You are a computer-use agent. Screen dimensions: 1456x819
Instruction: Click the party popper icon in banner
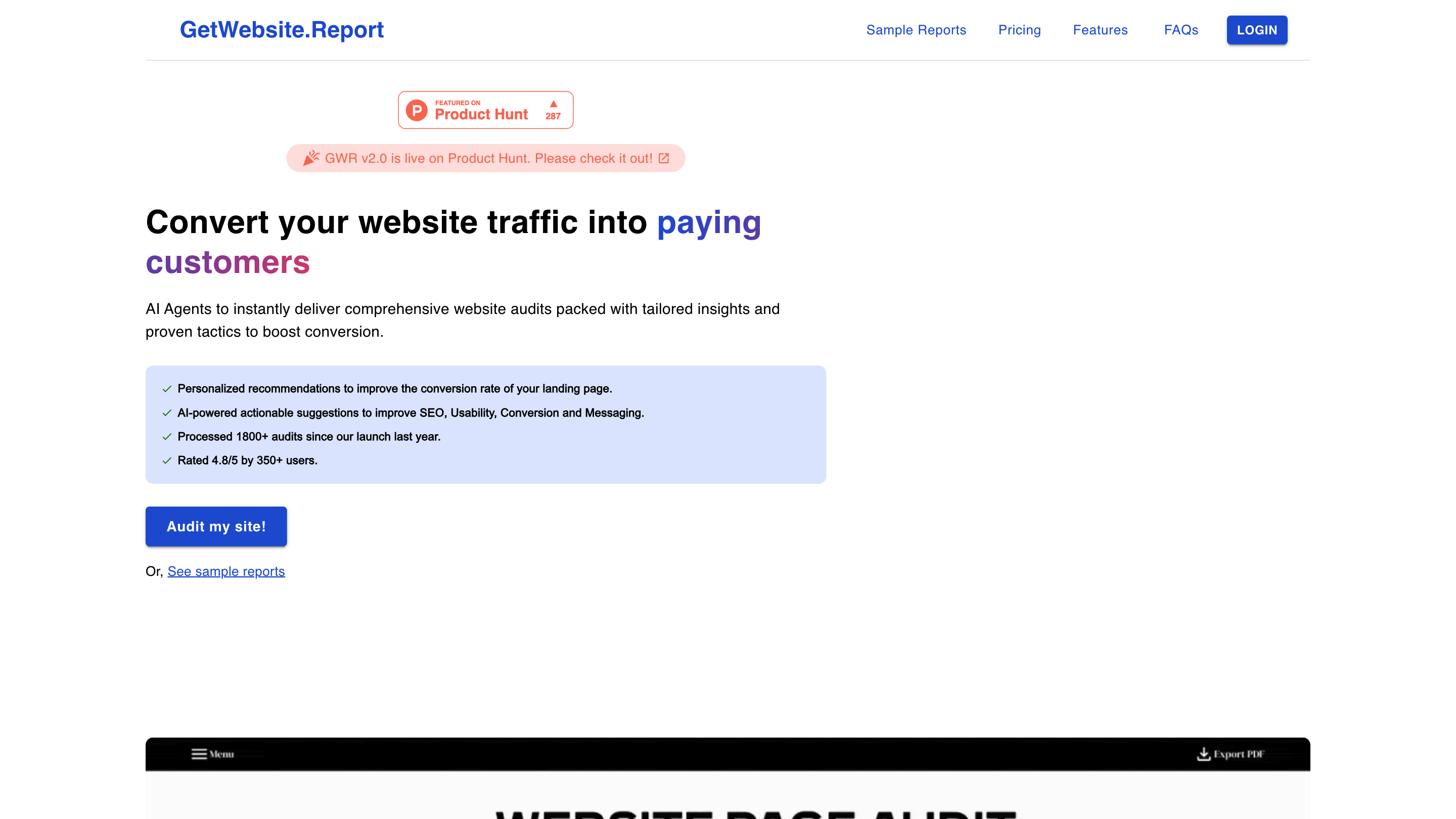click(x=311, y=158)
